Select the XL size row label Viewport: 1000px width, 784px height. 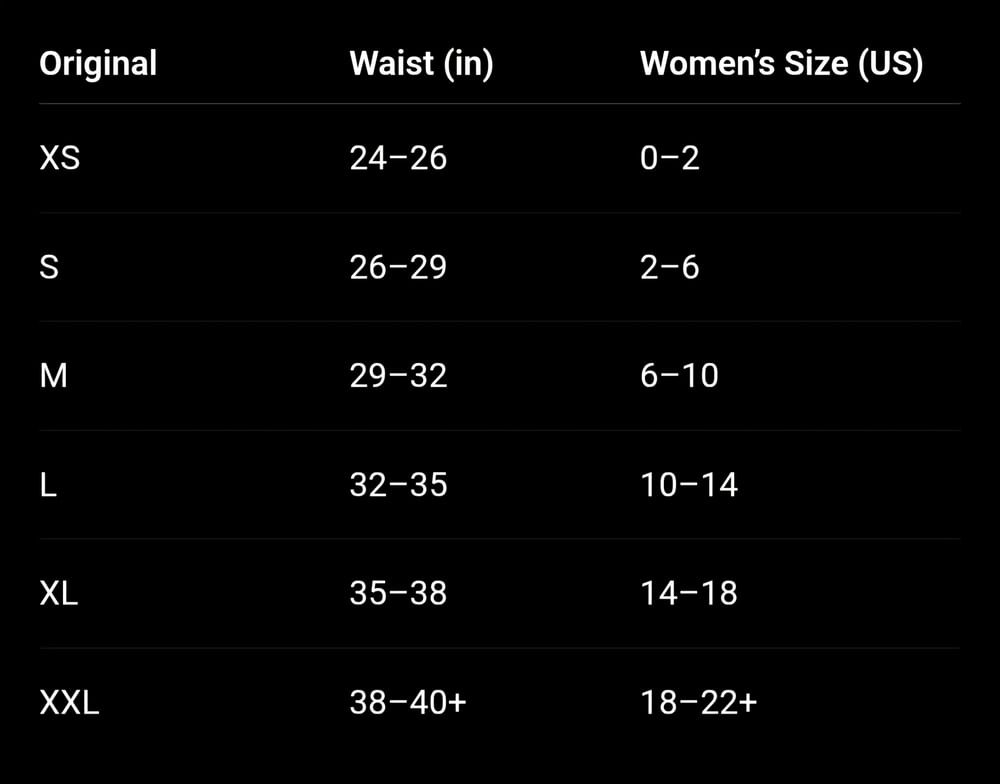pyautogui.click(x=58, y=593)
